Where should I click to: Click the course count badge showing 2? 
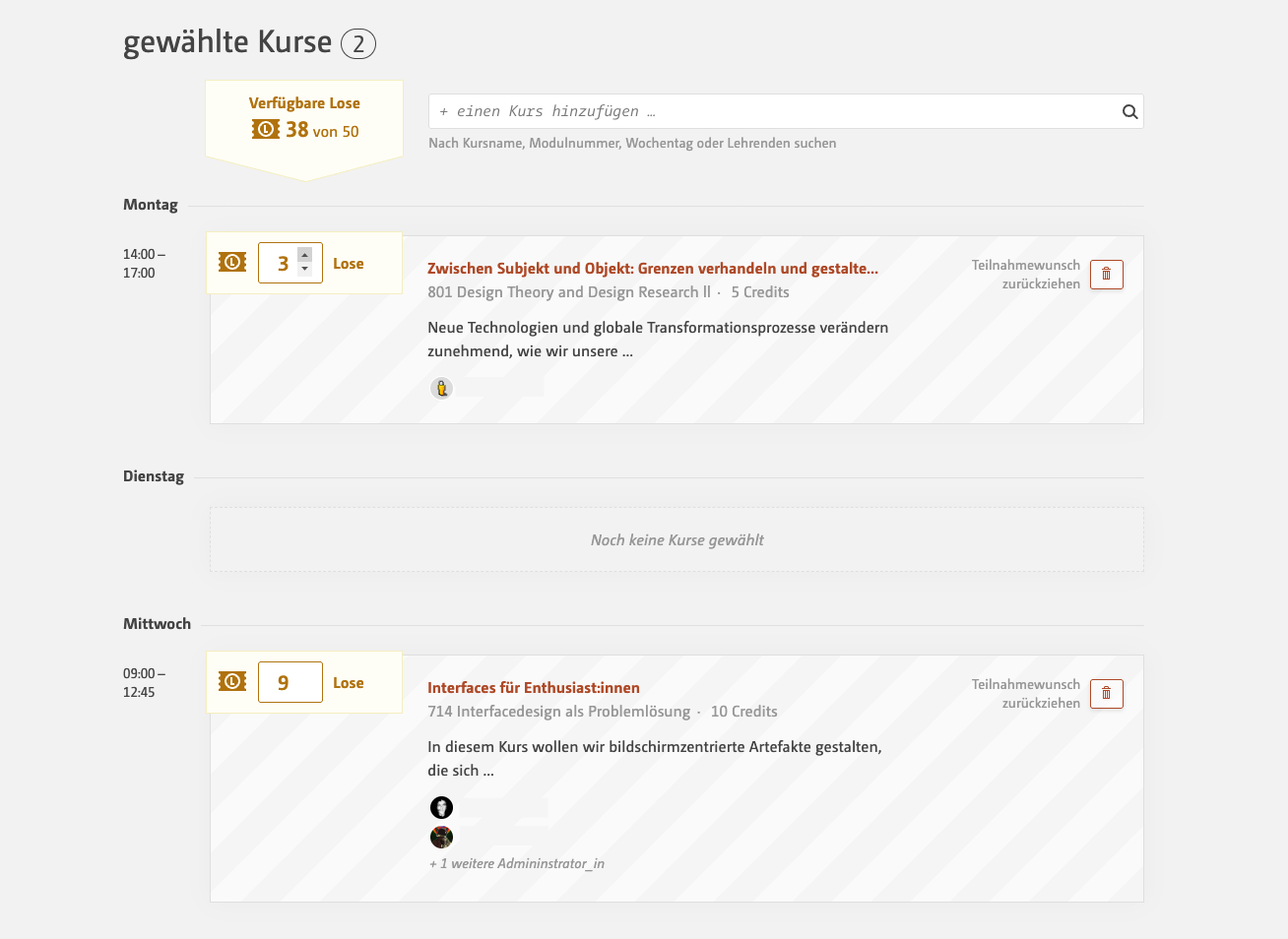click(358, 44)
